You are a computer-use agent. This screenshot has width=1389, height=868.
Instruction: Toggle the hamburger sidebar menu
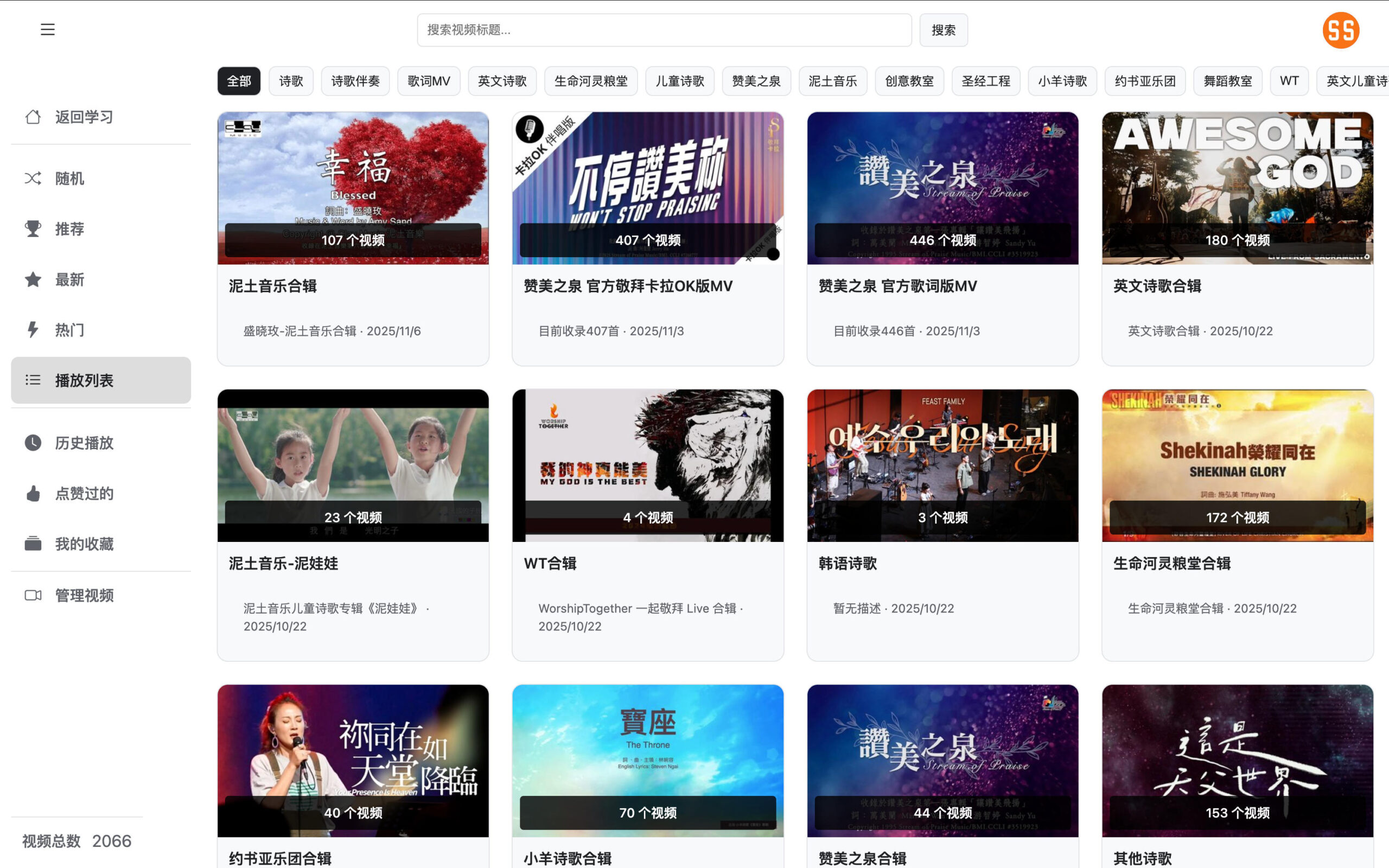pos(48,29)
